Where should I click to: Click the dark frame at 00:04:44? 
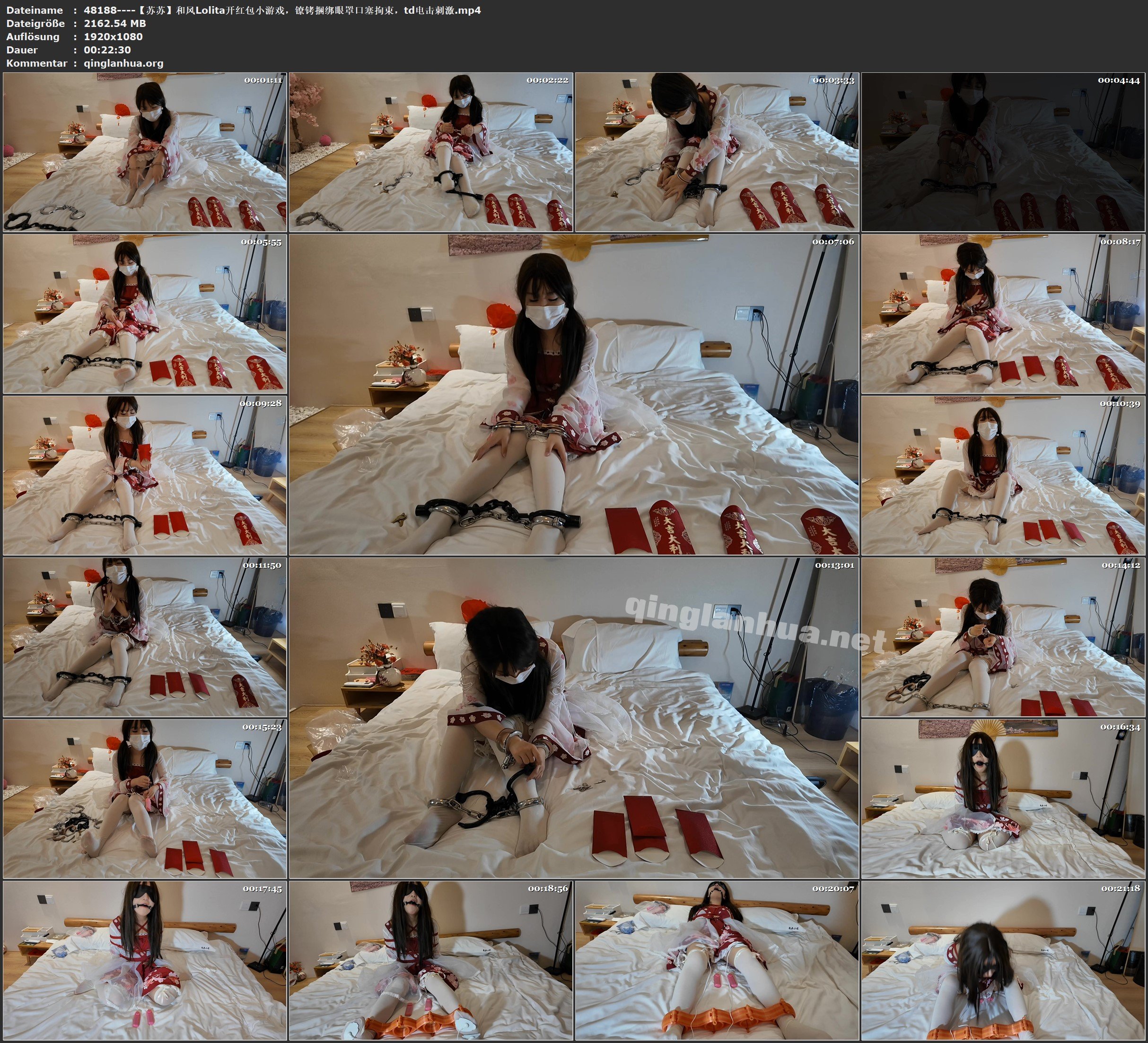(x=1003, y=152)
